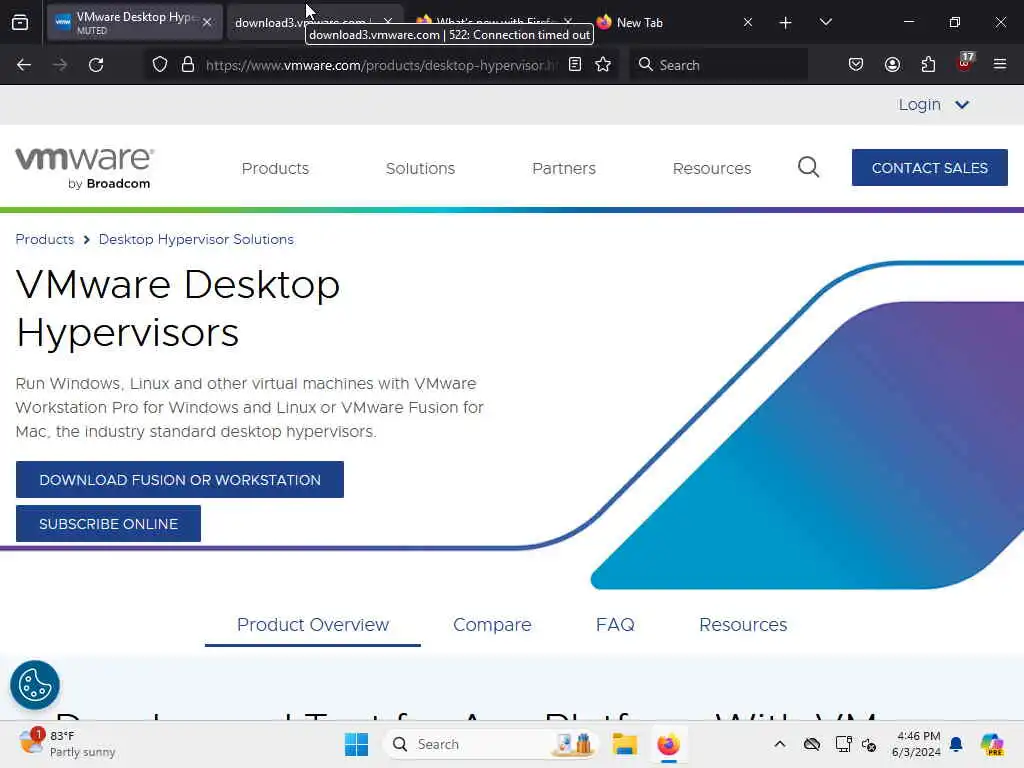Bookmark this page with star icon
This screenshot has height=768, width=1024.
pyautogui.click(x=603, y=65)
